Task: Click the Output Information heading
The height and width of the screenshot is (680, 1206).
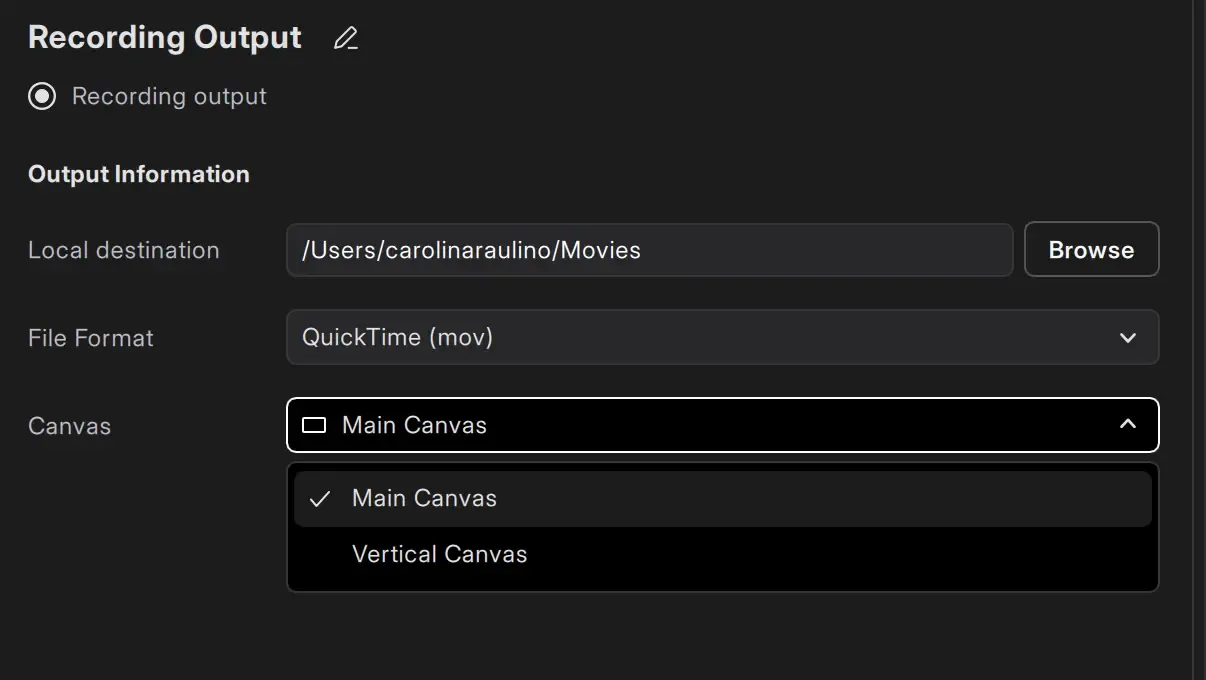Action: tap(139, 175)
